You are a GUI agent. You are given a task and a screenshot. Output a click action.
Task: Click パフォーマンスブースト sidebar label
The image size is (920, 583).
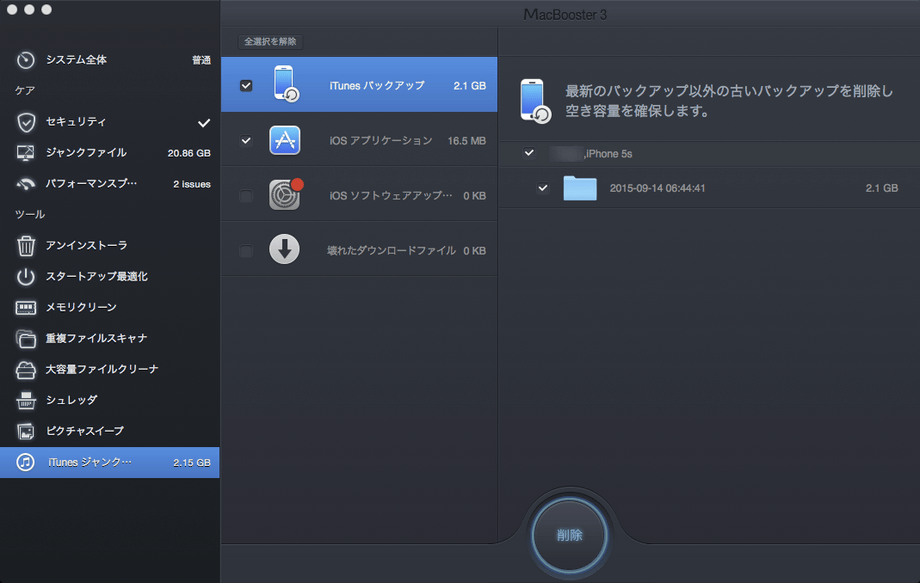coord(92,184)
